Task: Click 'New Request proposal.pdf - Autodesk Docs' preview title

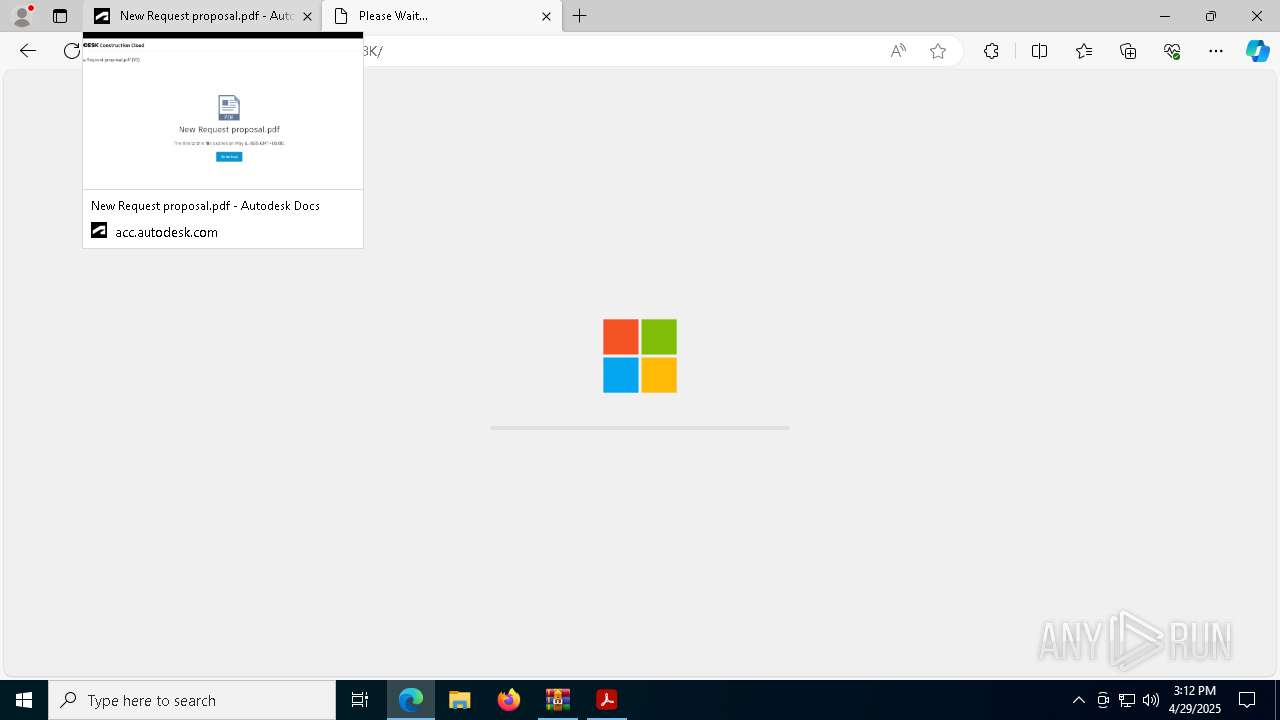Action: (x=205, y=206)
